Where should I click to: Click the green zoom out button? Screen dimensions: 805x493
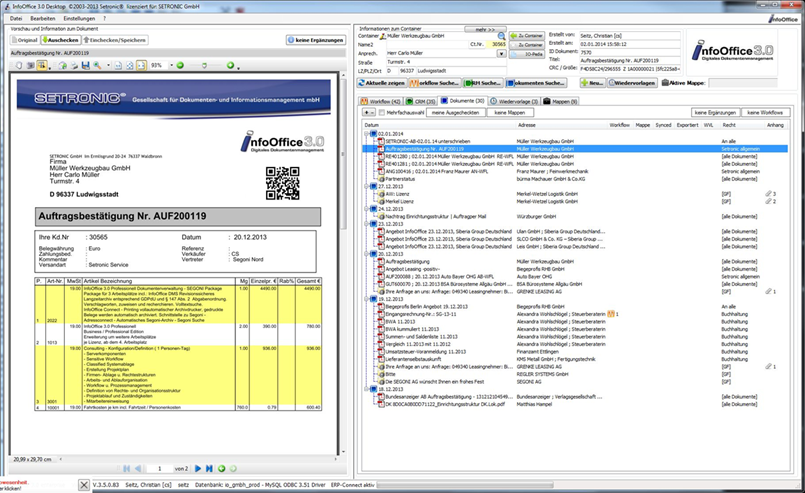tap(180, 66)
